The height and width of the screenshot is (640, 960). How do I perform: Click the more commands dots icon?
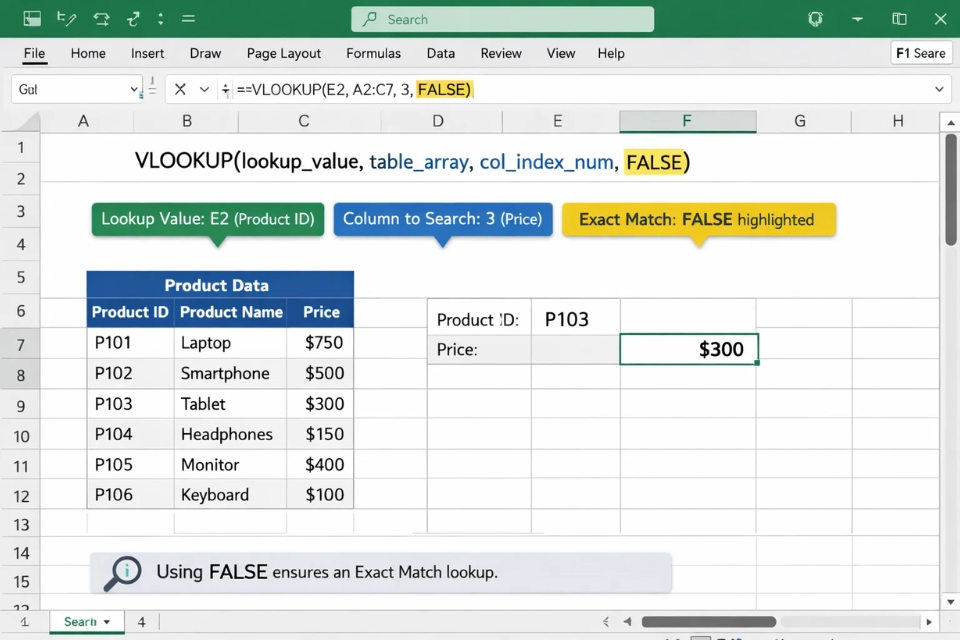click(161, 18)
